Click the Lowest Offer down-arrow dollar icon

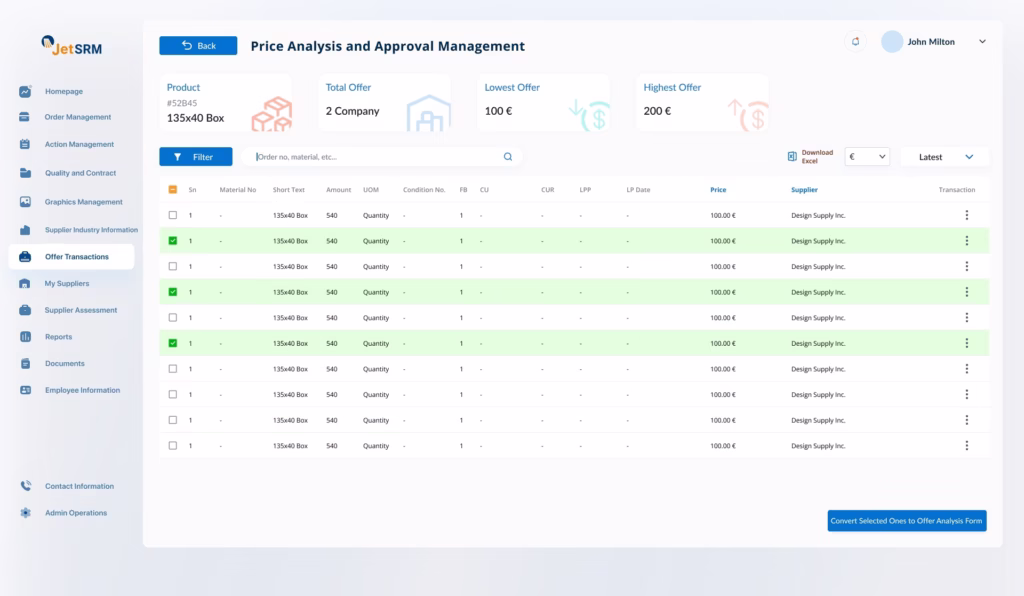click(589, 115)
